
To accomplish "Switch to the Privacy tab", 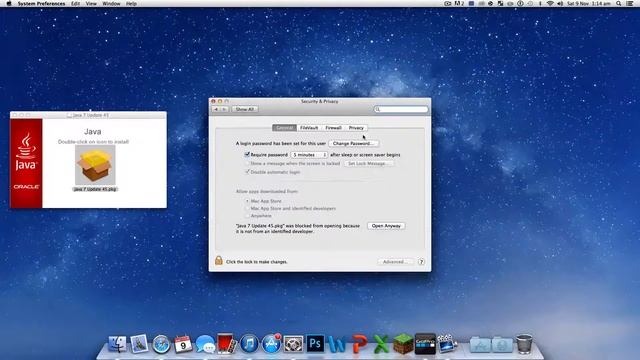I will coord(356,128).
